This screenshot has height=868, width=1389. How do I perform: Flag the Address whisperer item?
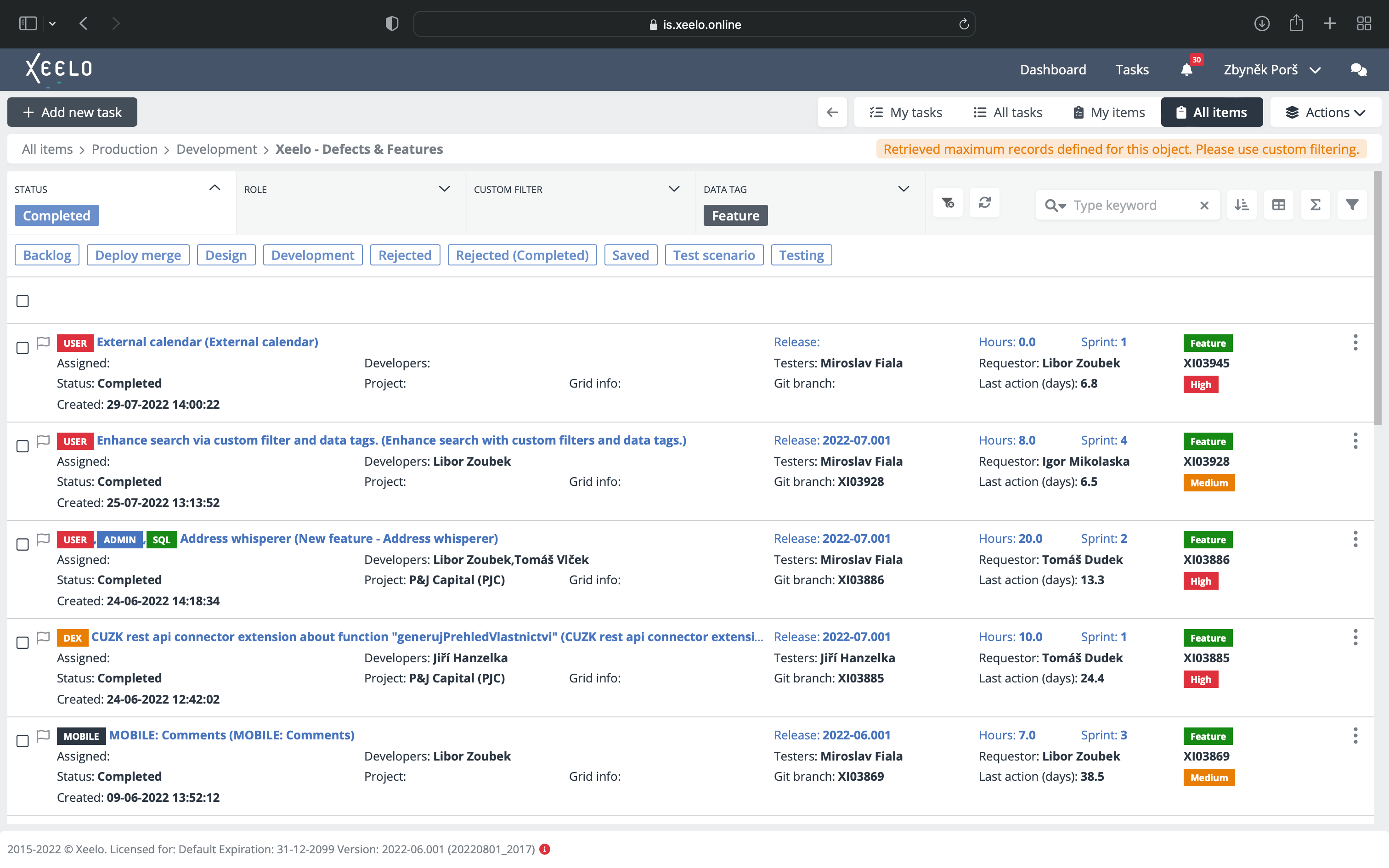[43, 539]
